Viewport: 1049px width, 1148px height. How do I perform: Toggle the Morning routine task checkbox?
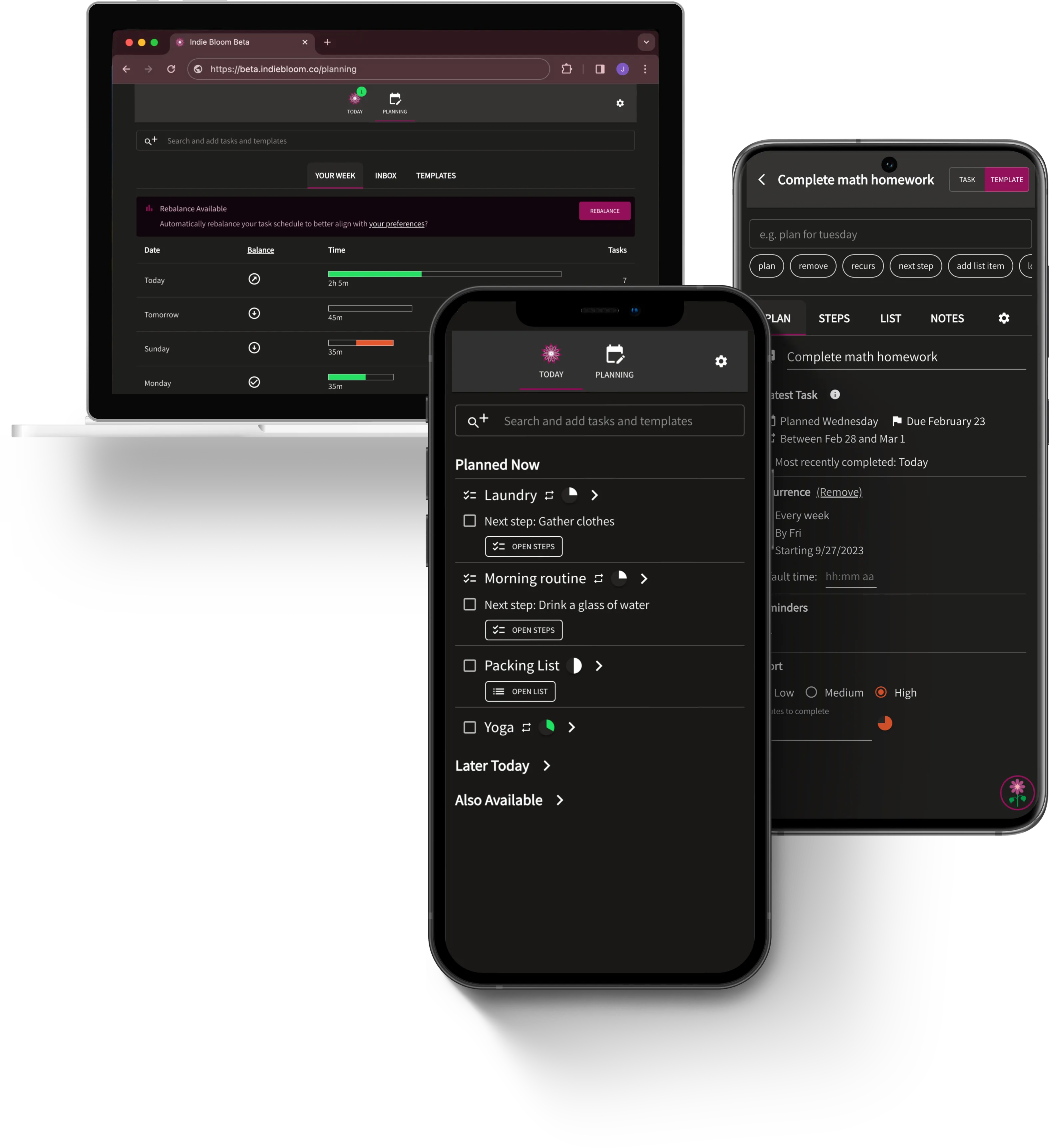469,604
